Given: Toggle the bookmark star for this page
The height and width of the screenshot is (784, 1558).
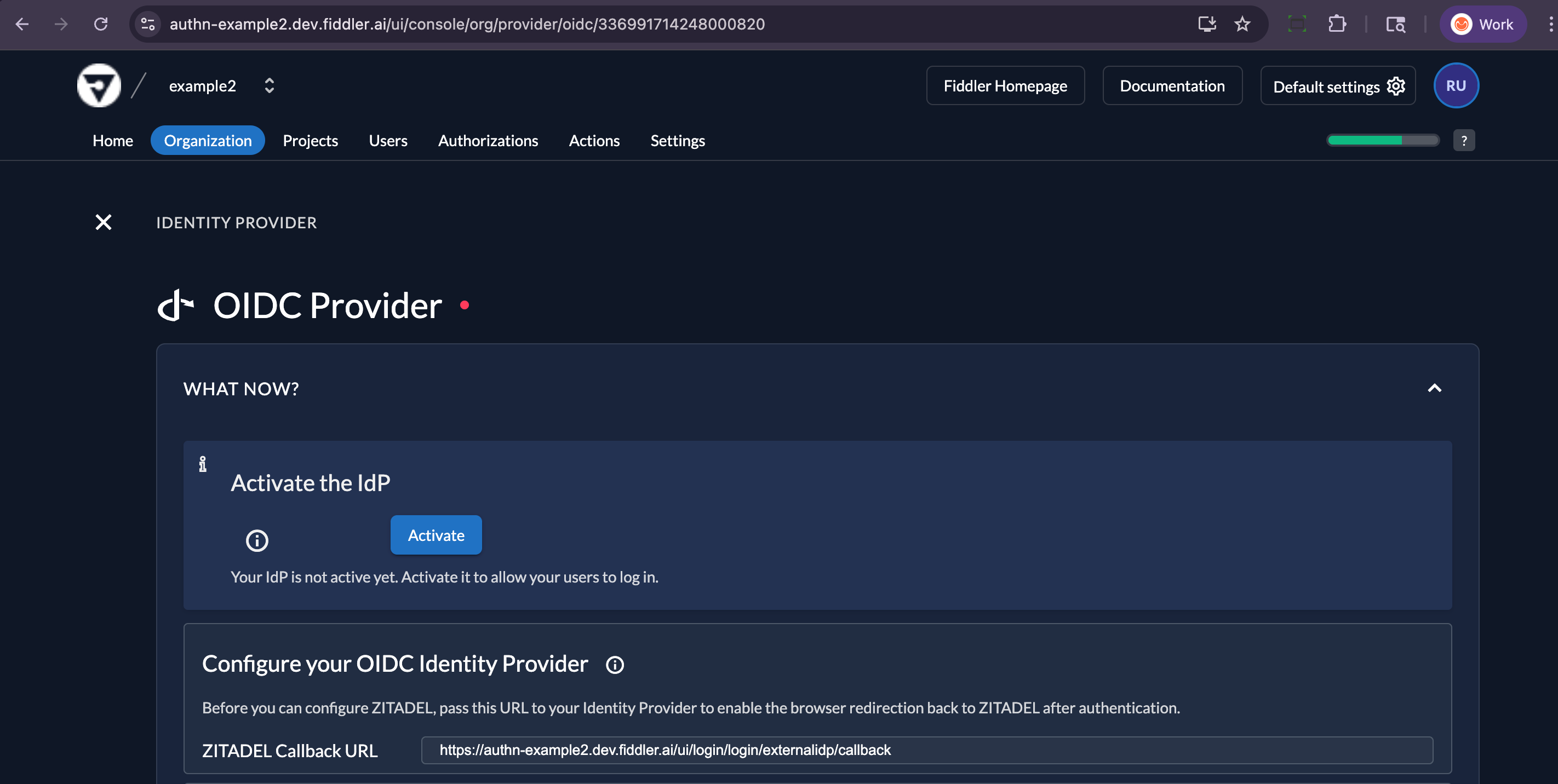Looking at the screenshot, I should (x=1242, y=24).
